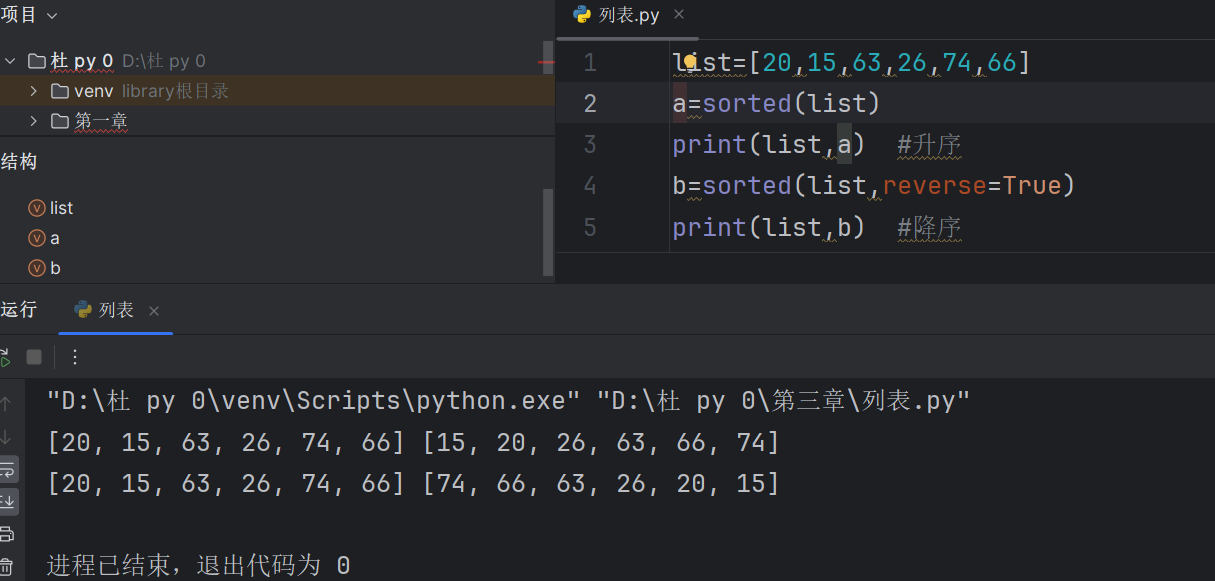Click the rerun button in the run toolbar

tap(4, 357)
